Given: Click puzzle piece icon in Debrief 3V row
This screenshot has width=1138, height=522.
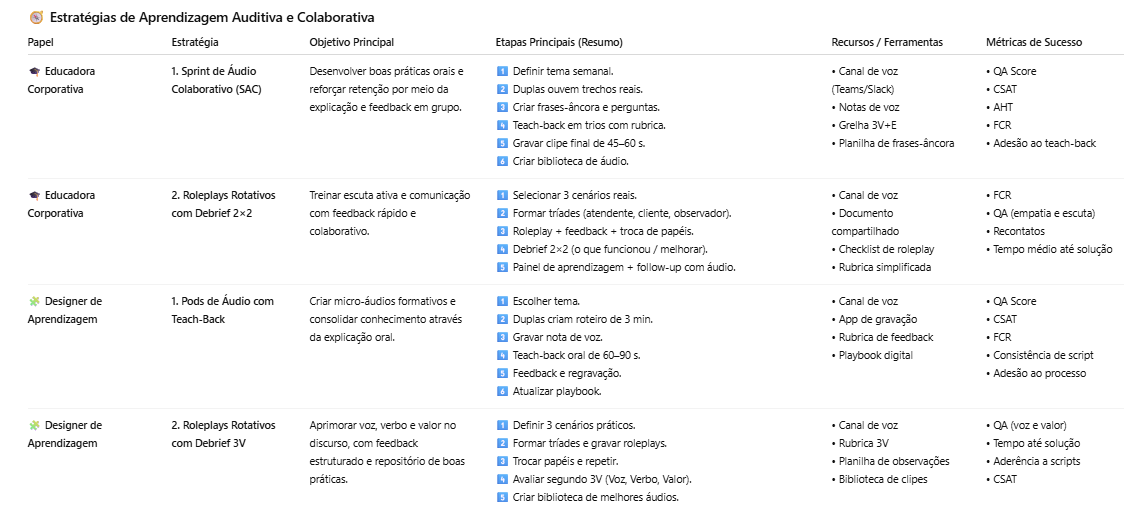Looking at the screenshot, I should pyautogui.click(x=34, y=426).
